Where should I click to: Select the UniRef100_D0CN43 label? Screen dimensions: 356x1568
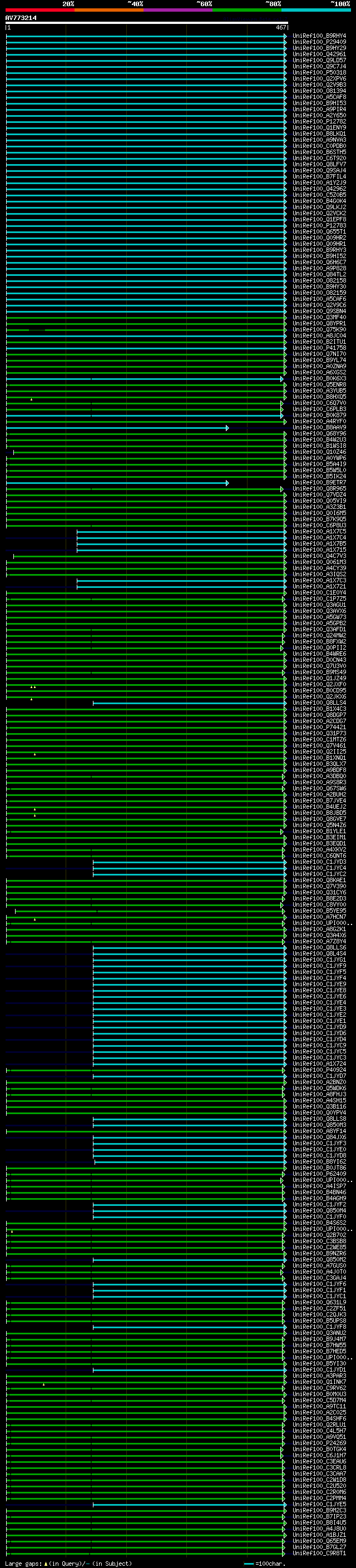click(x=319, y=660)
